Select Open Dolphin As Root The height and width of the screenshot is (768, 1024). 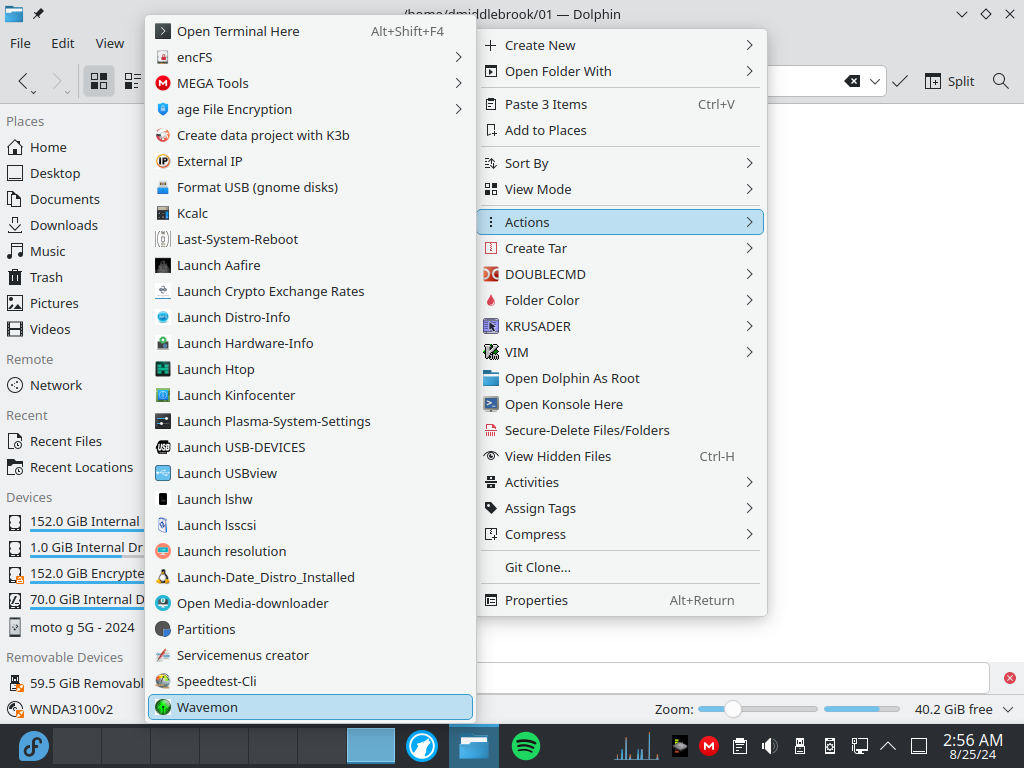pos(620,378)
